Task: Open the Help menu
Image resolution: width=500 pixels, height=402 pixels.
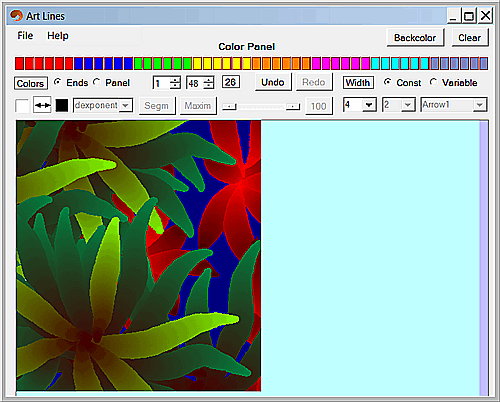Action: pos(58,35)
